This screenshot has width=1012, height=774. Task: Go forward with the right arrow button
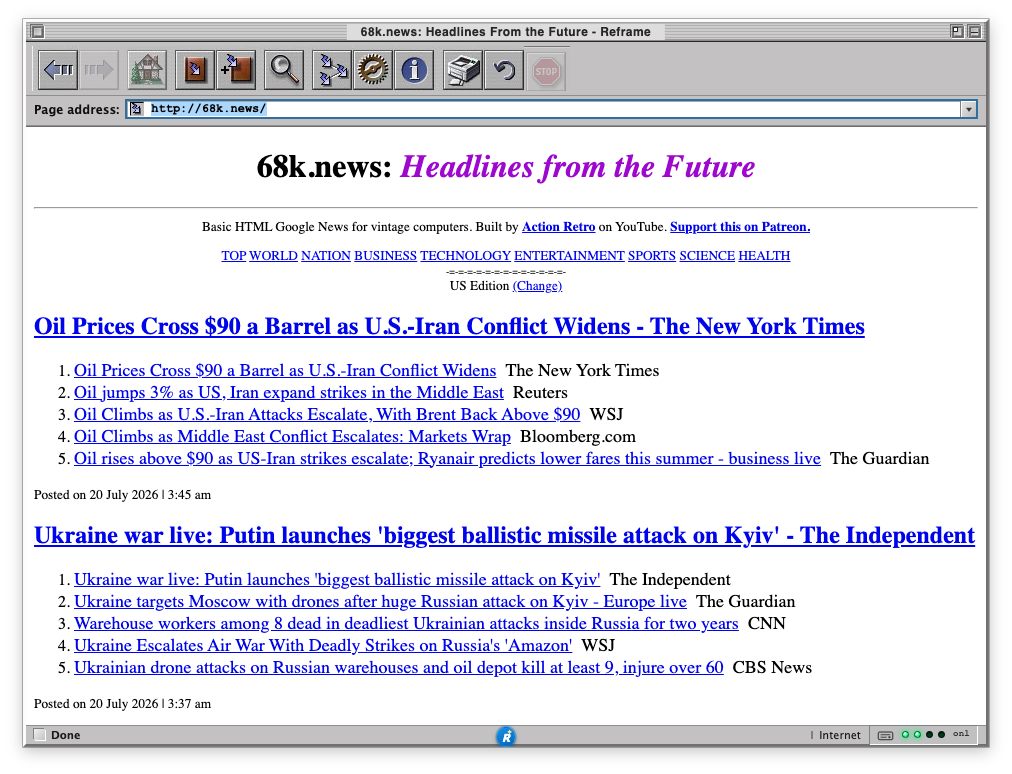[x=98, y=70]
